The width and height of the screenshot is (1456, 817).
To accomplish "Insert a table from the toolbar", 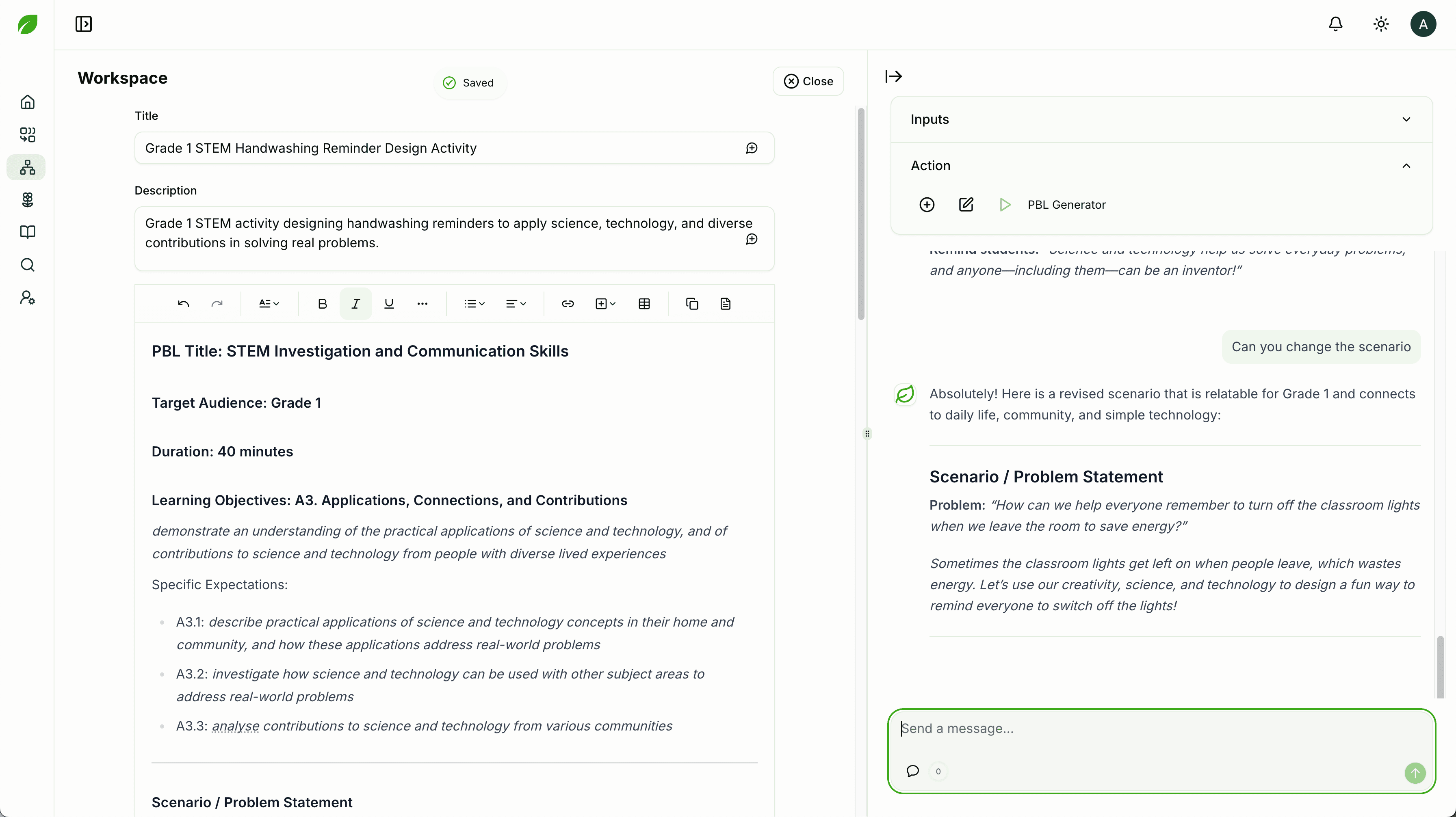I will click(x=644, y=304).
